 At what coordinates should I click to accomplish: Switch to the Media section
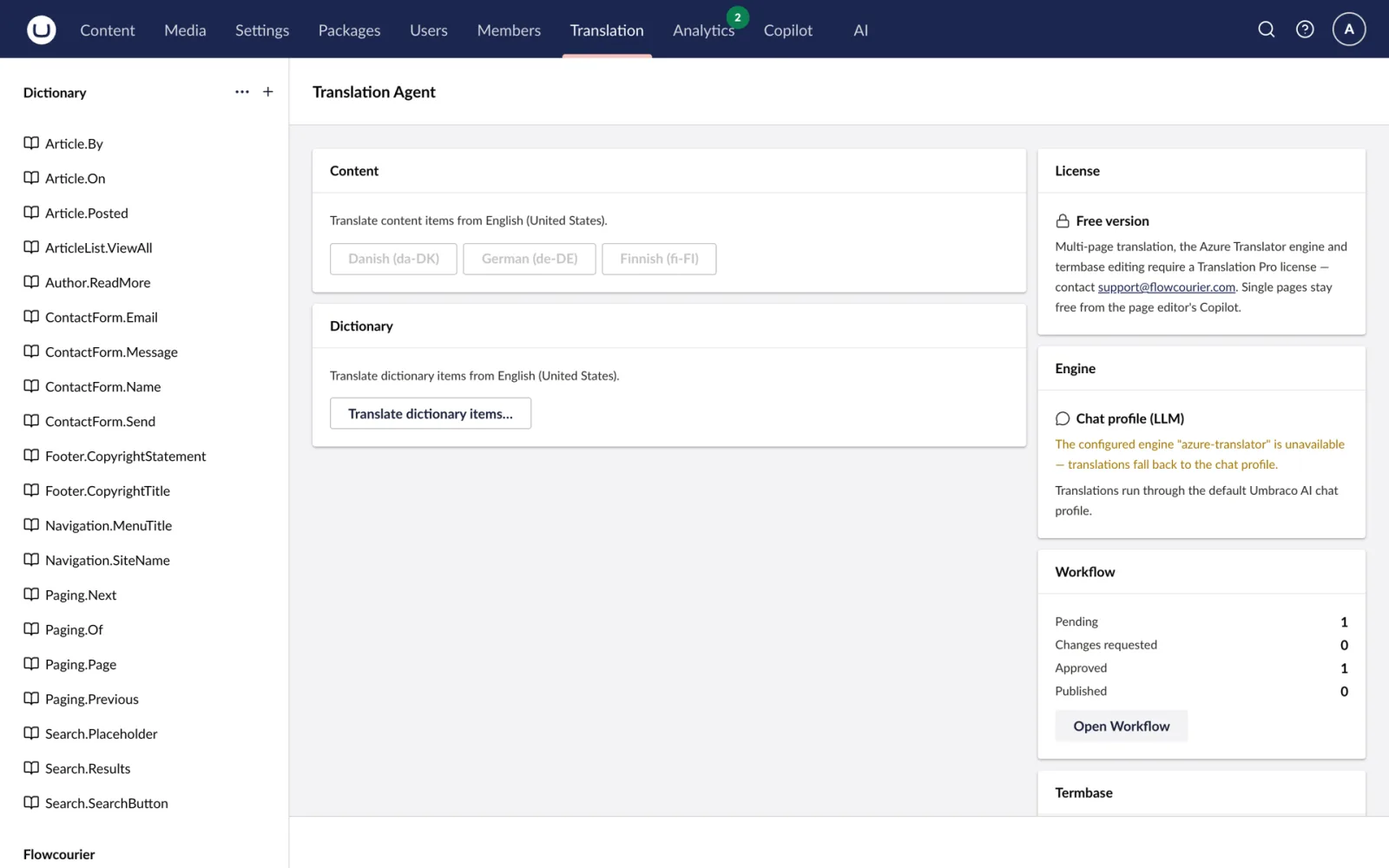point(185,30)
